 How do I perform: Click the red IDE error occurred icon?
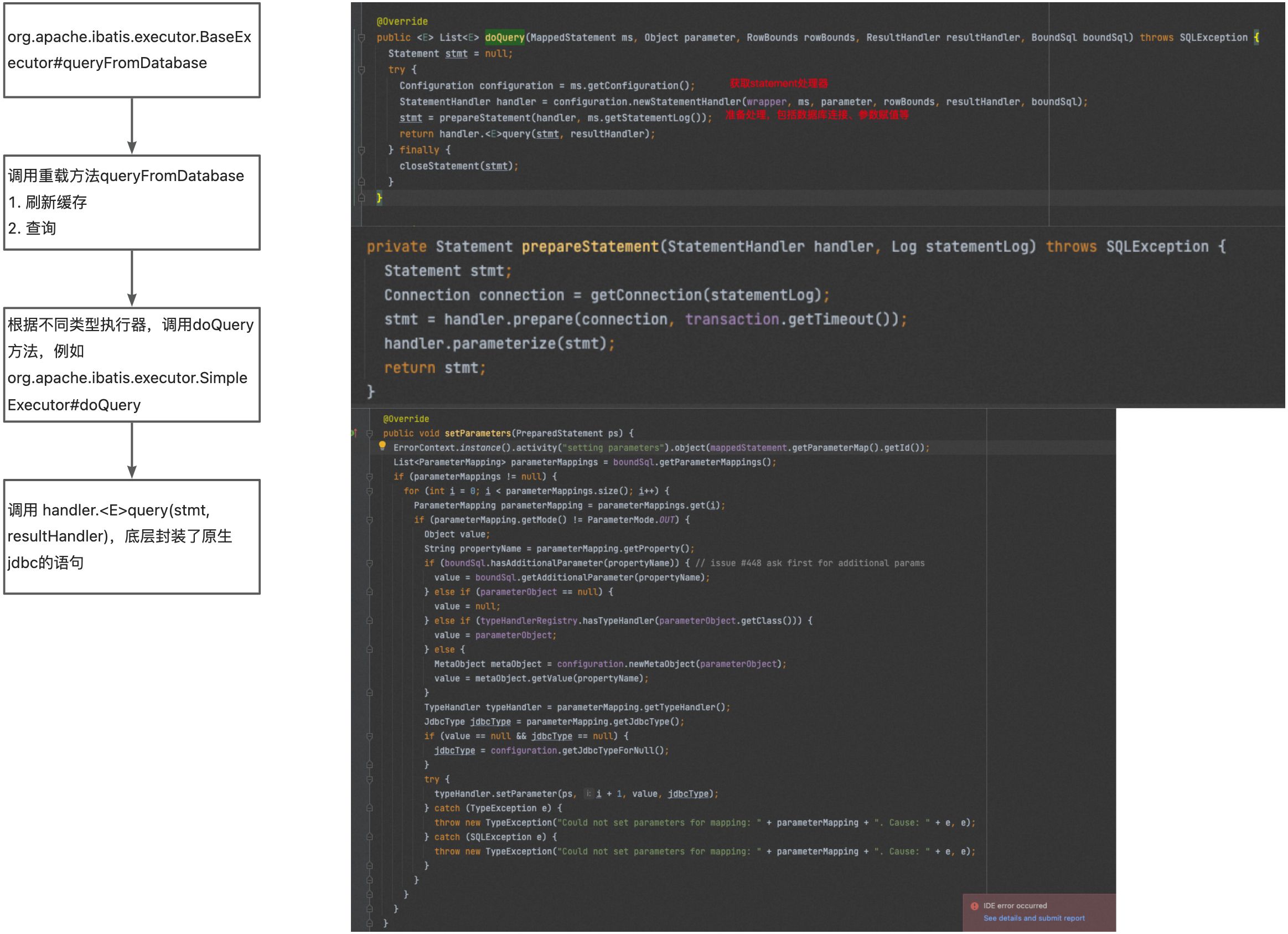975,906
